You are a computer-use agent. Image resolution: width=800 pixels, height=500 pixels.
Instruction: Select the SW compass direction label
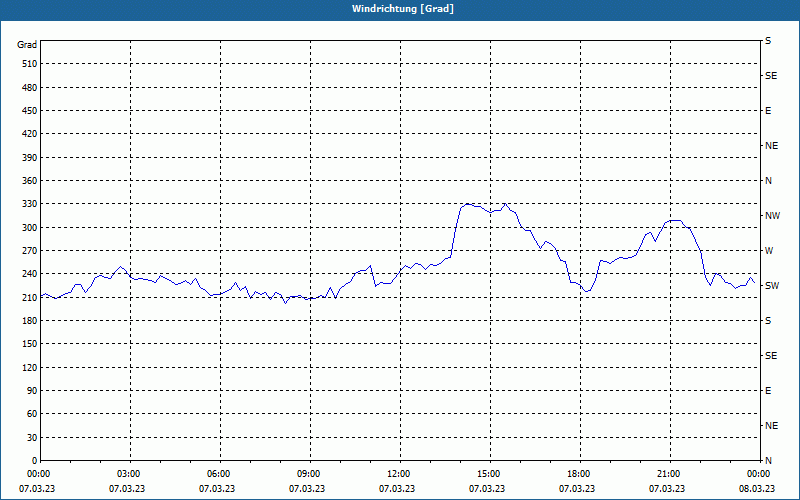click(x=772, y=286)
